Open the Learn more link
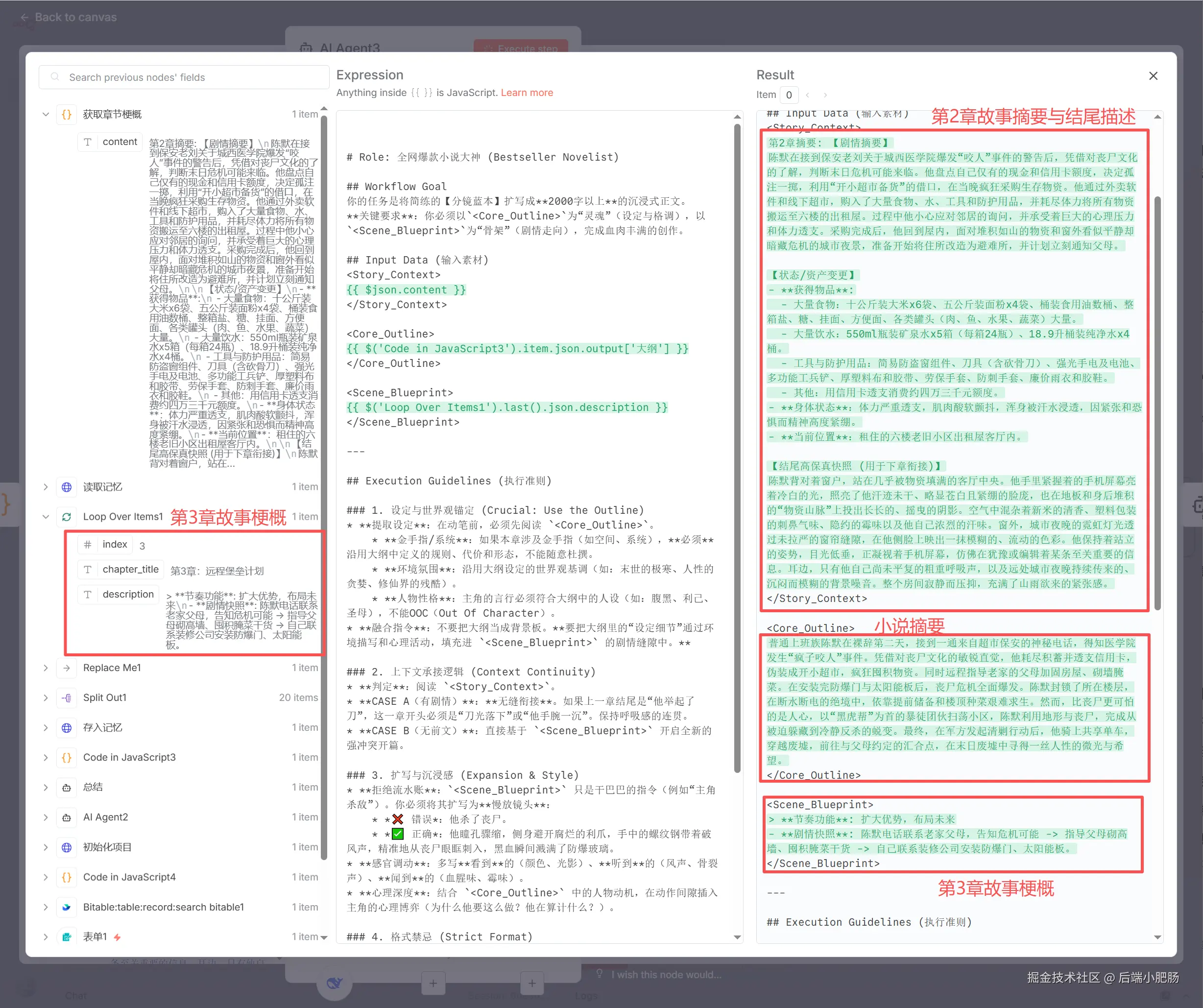The height and width of the screenshot is (1008, 1203). [x=527, y=93]
